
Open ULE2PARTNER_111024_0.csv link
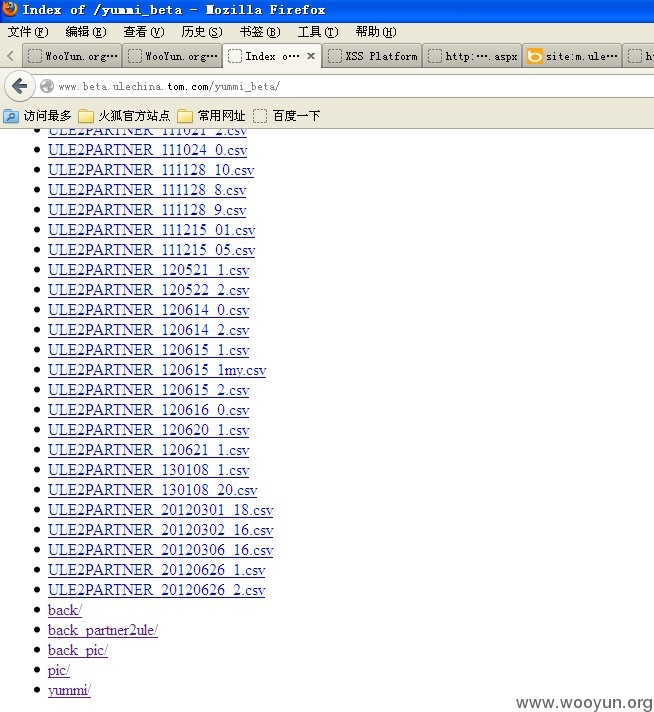pos(148,150)
